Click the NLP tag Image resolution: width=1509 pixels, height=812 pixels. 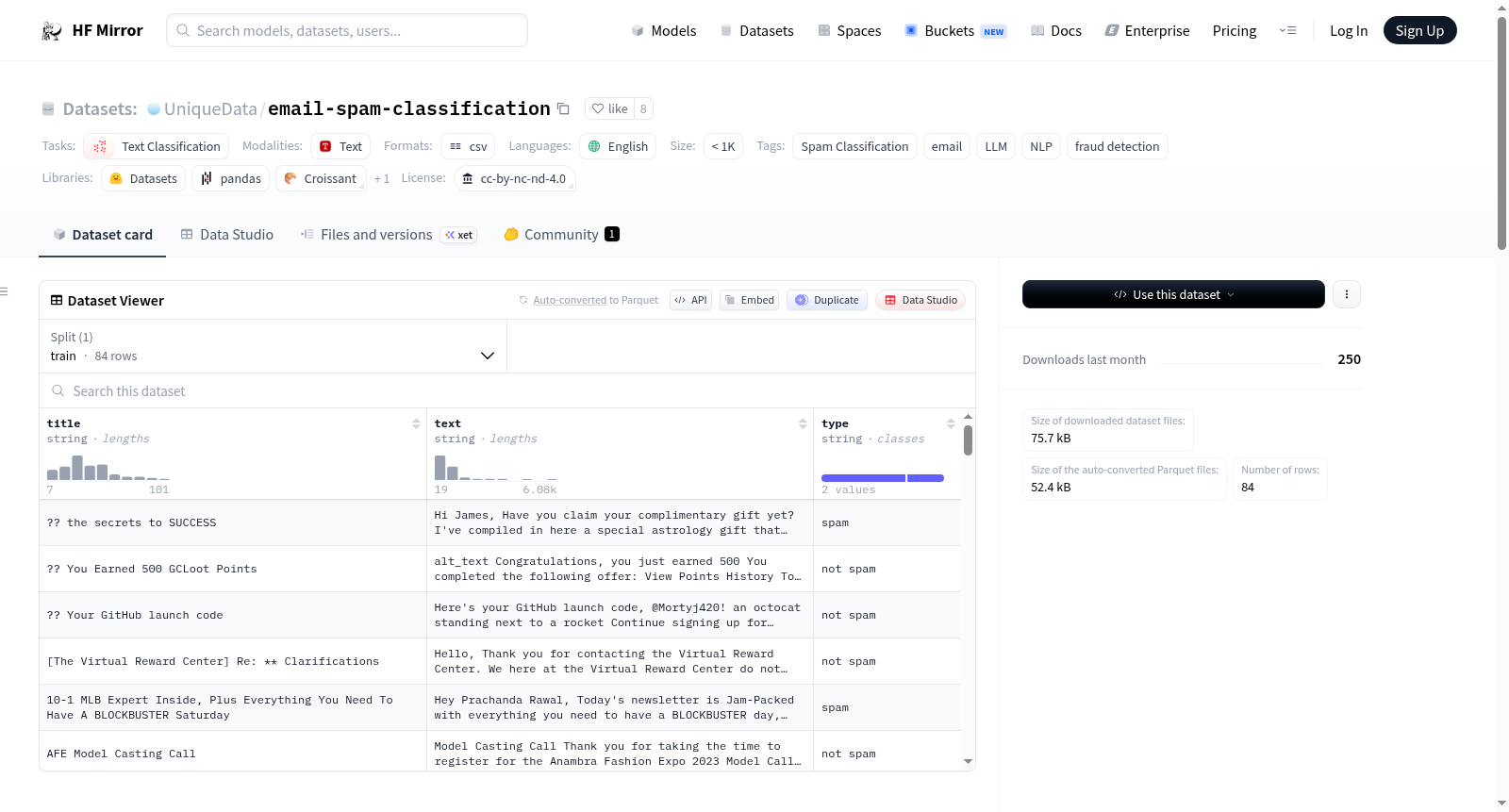point(1041,146)
